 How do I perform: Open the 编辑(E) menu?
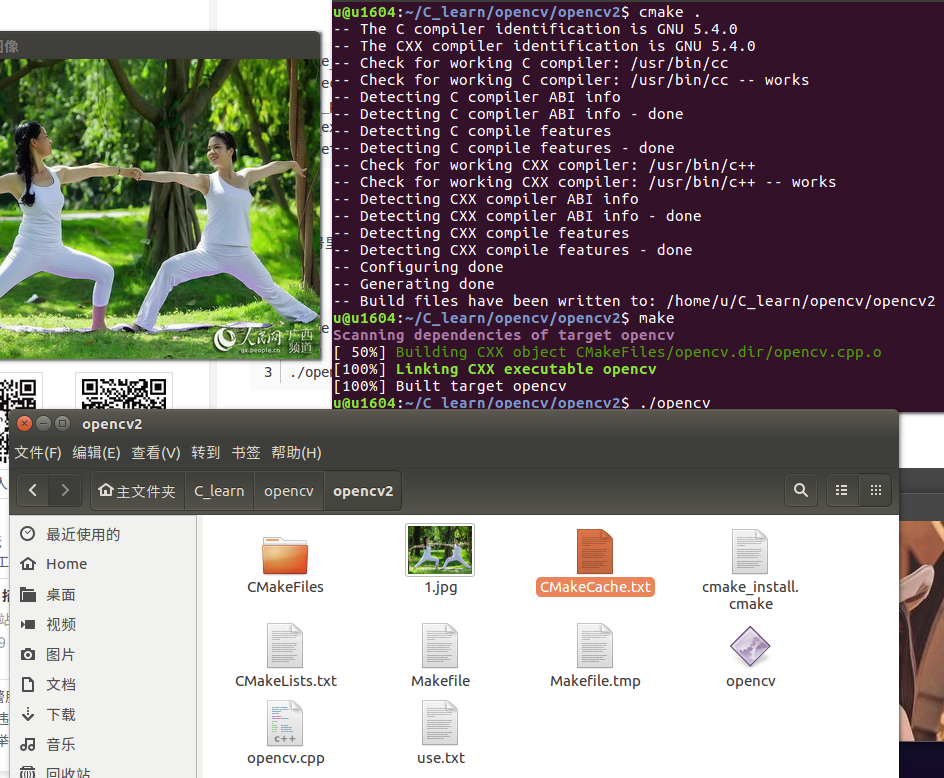[96, 452]
